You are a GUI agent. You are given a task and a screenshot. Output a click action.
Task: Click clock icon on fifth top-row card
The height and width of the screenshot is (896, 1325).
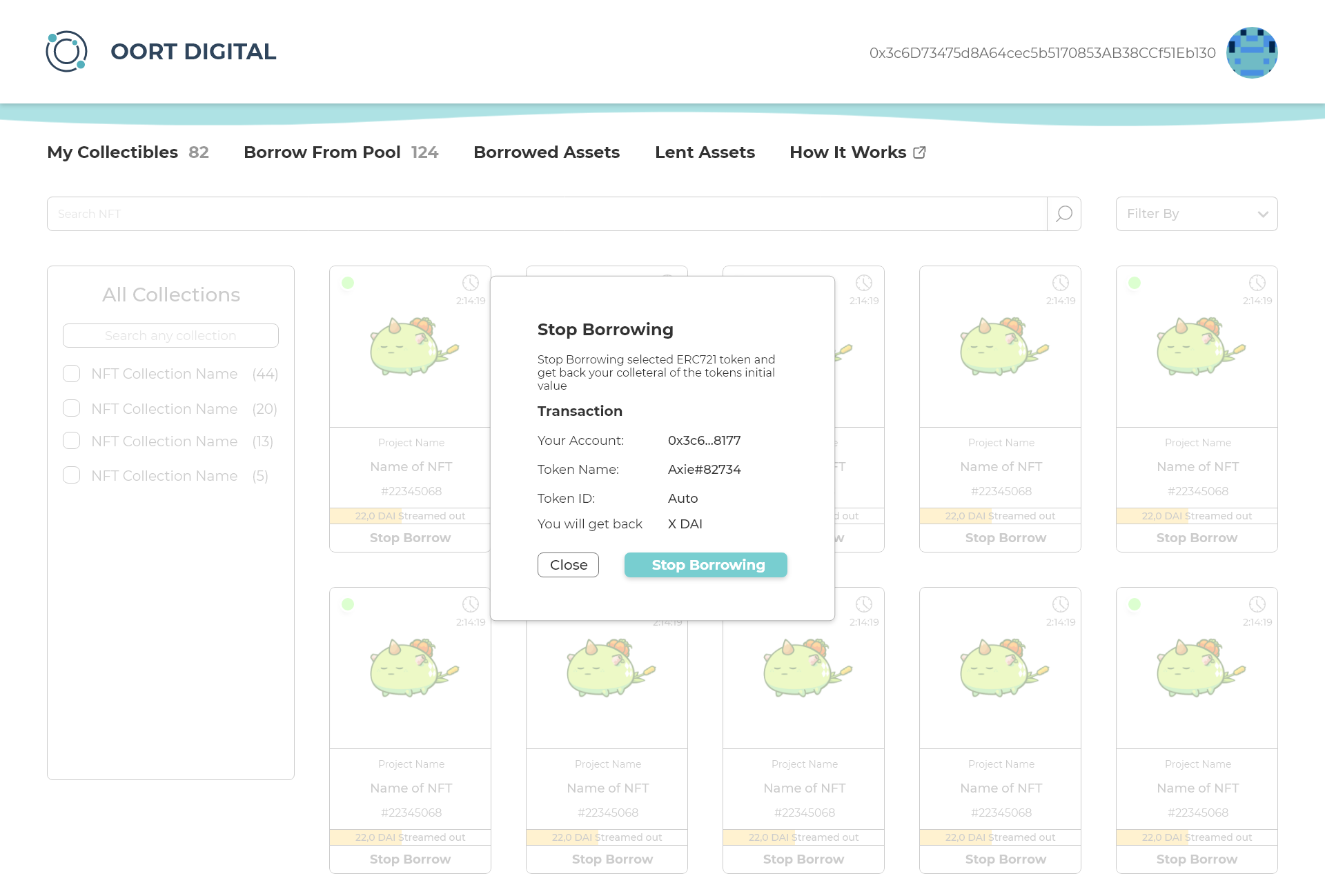coord(1257,283)
